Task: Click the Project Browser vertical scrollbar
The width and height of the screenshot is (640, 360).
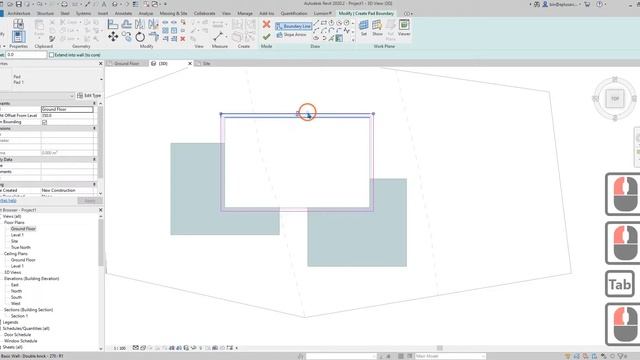Action: (x=101, y=243)
